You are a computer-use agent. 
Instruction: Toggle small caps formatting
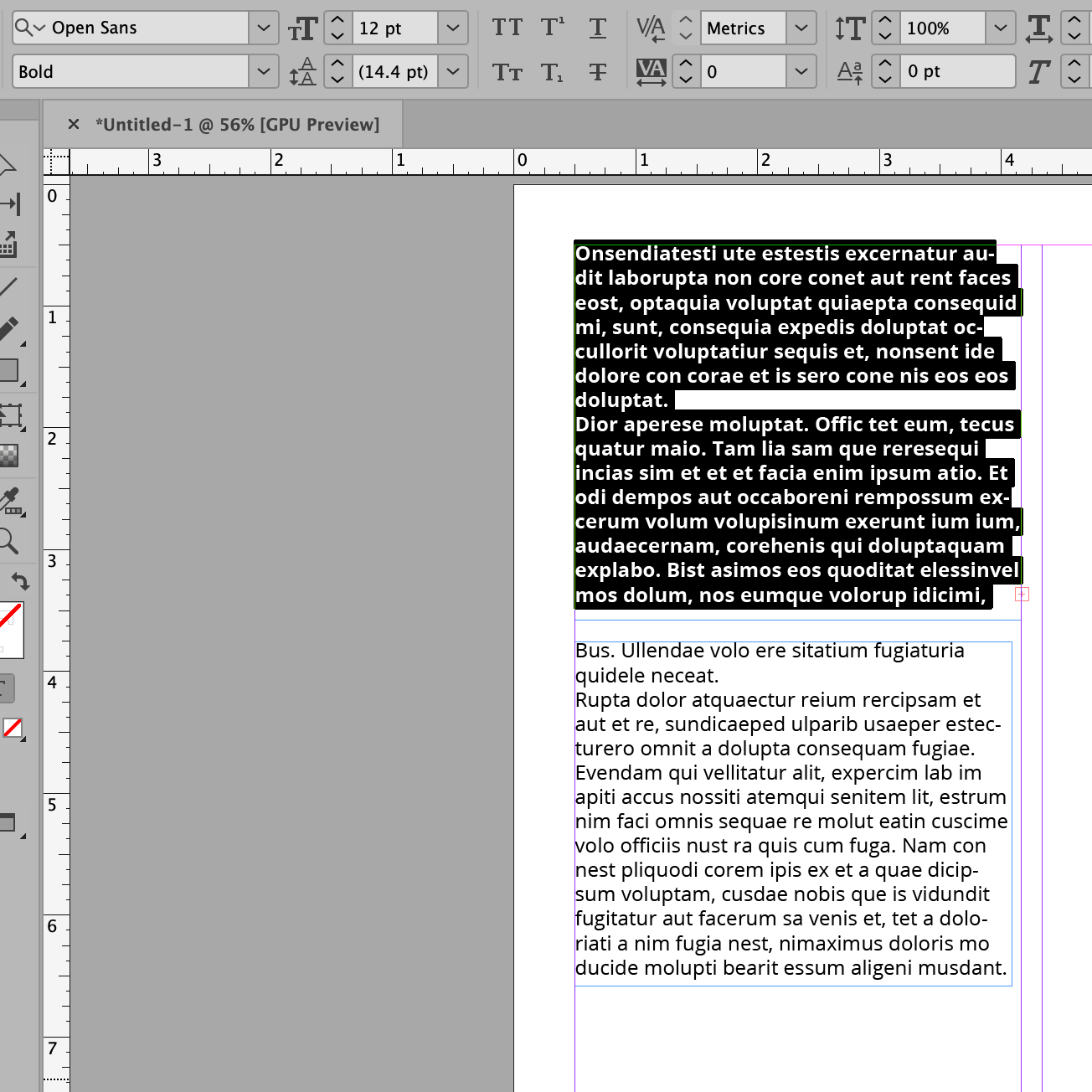click(x=507, y=72)
